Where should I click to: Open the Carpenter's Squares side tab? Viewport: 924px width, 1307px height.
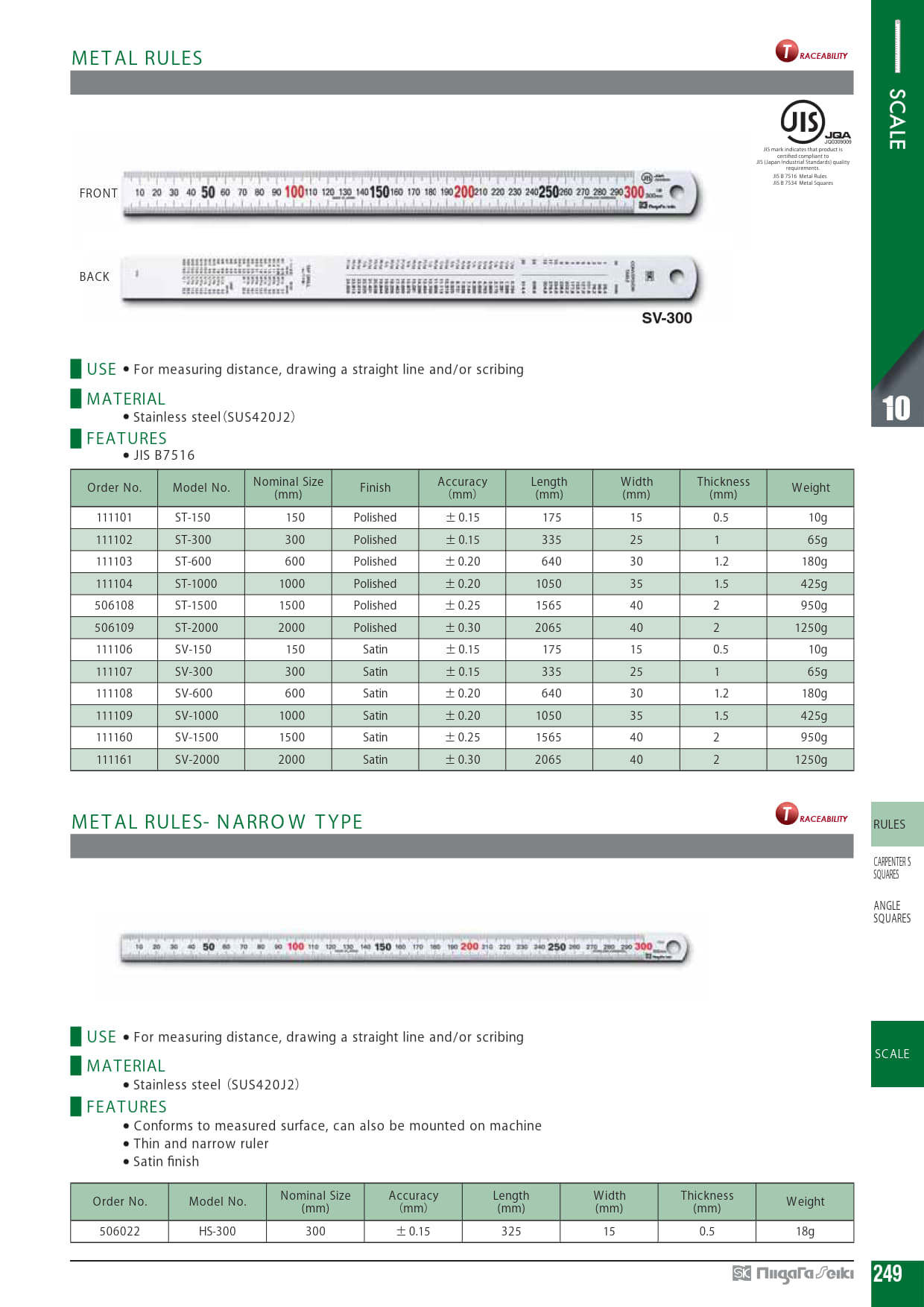click(892, 868)
